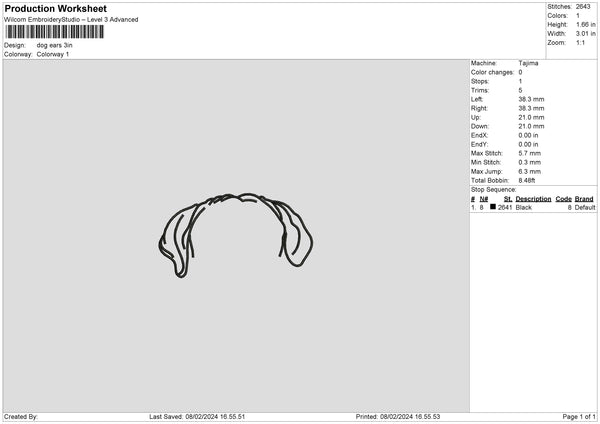Click the Code column header
Viewport: 600px width, 424px height.
click(x=563, y=199)
